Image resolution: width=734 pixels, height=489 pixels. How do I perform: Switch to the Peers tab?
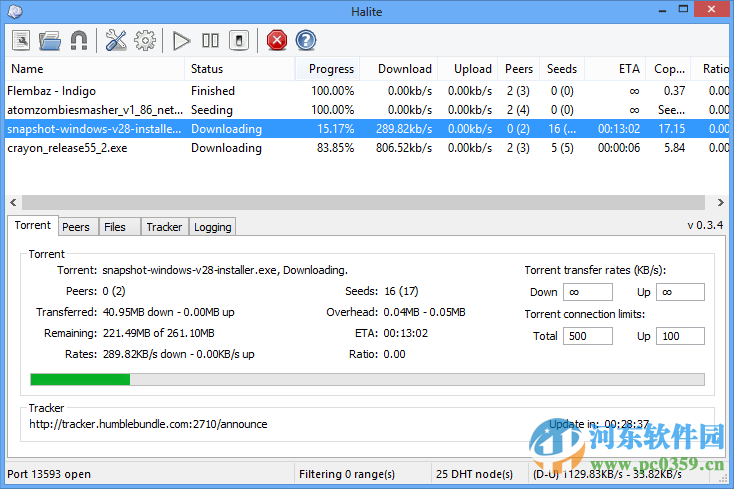coord(76,227)
